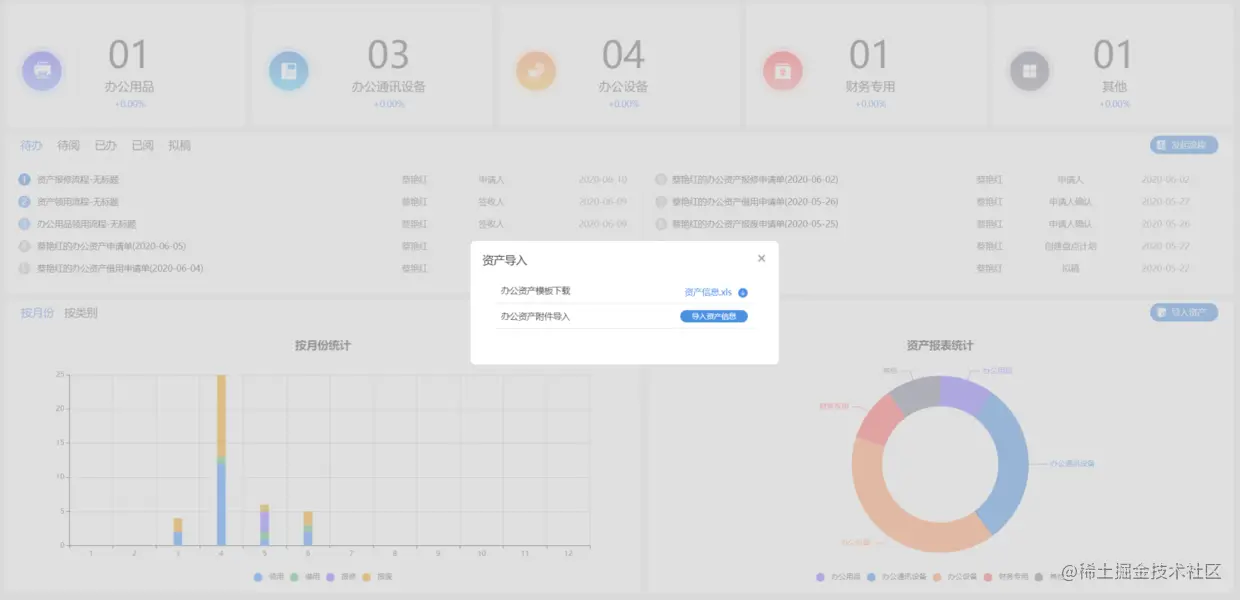Open 办公资产借用申请单(2020-05-26) entry
Viewport: 1240px width, 600px height.
pos(755,202)
